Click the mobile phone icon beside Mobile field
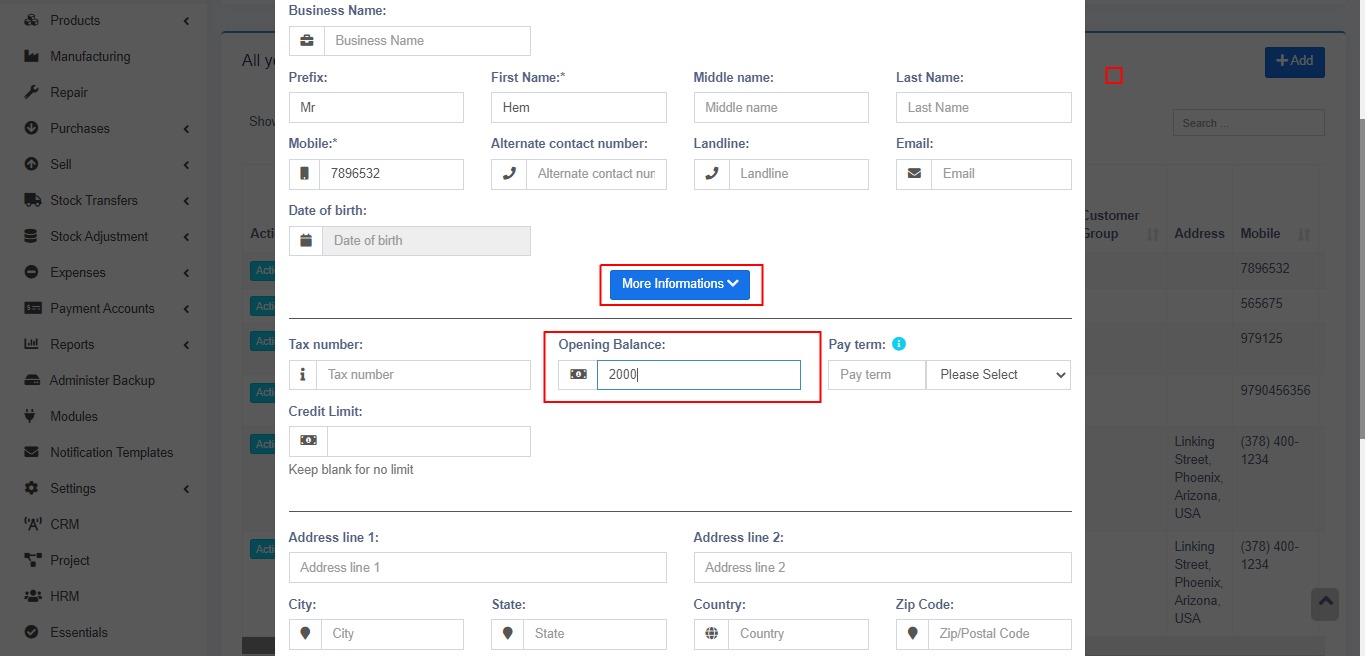 click(304, 174)
